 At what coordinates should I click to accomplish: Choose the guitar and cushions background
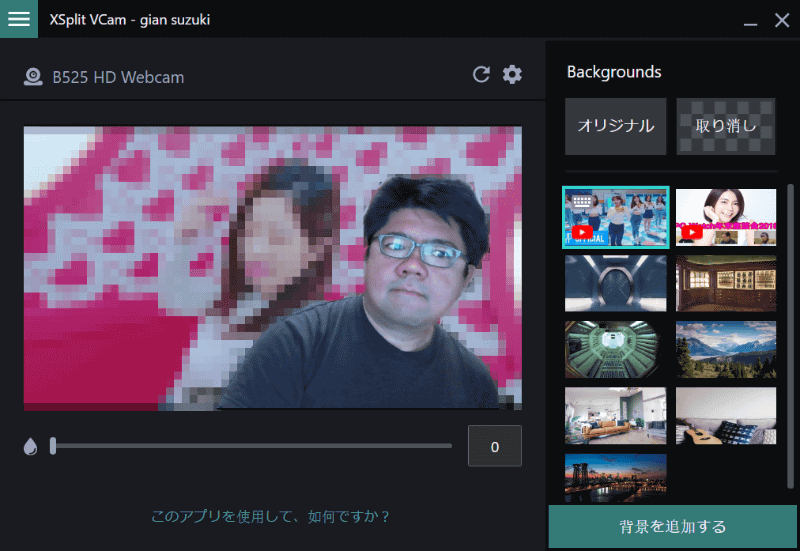click(726, 415)
